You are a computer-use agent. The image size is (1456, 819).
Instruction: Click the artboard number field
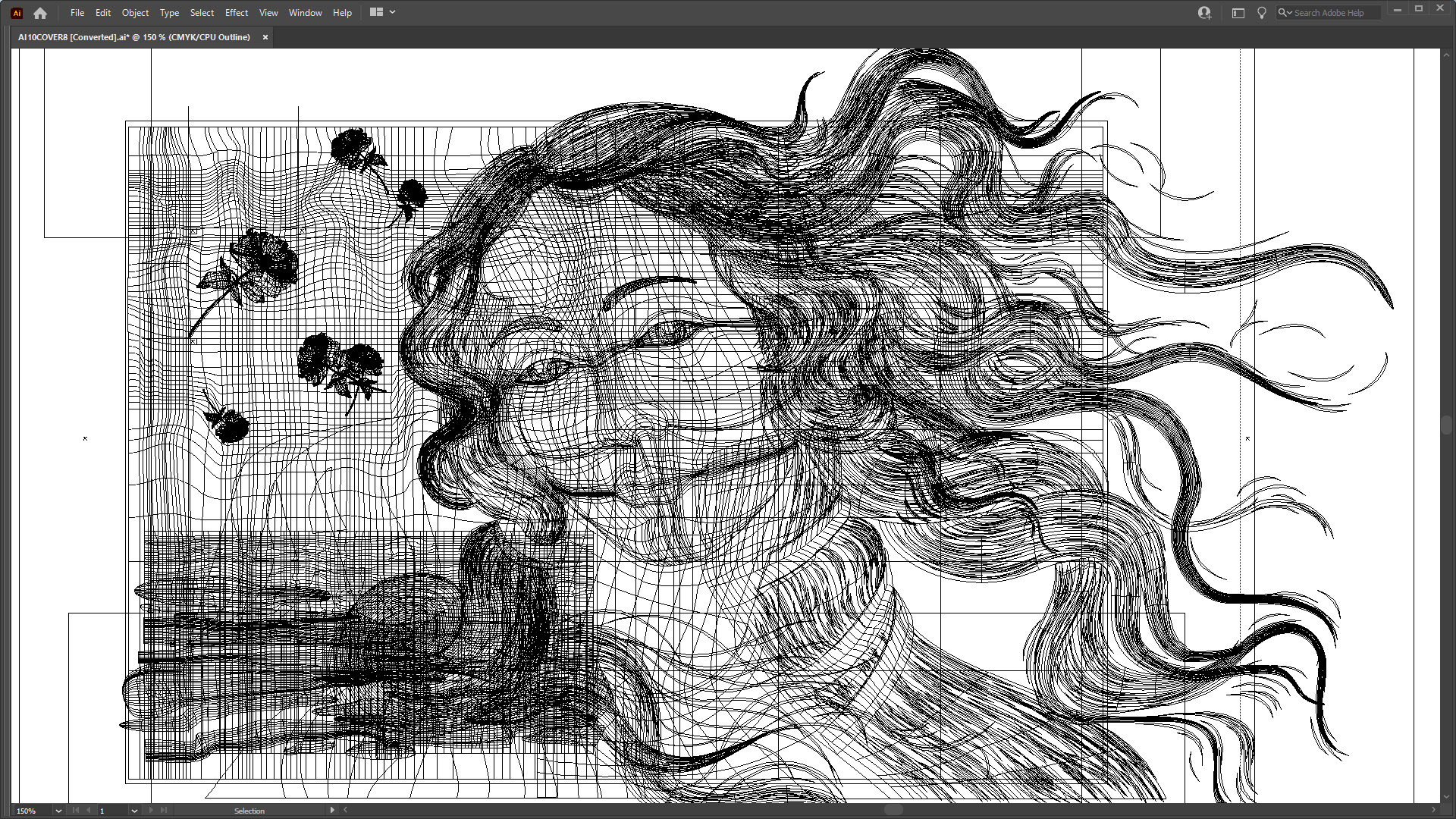pyautogui.click(x=112, y=811)
